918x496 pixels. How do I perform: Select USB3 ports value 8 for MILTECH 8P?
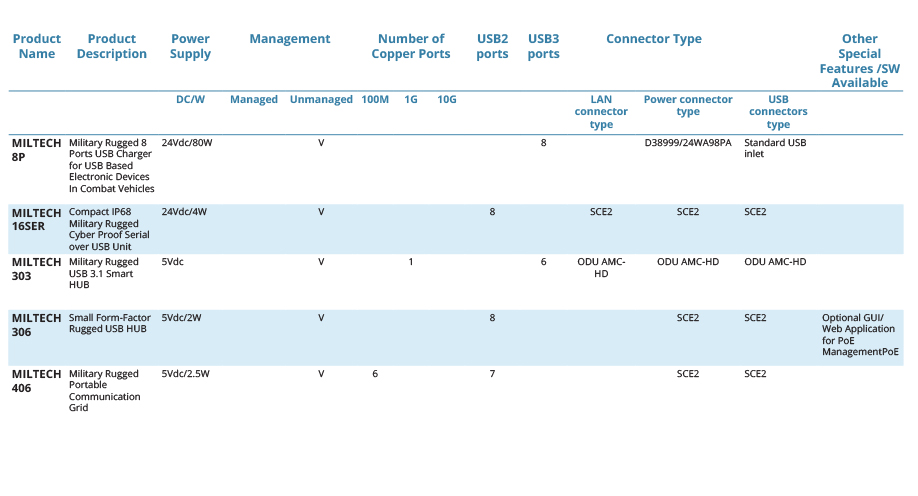[543, 143]
